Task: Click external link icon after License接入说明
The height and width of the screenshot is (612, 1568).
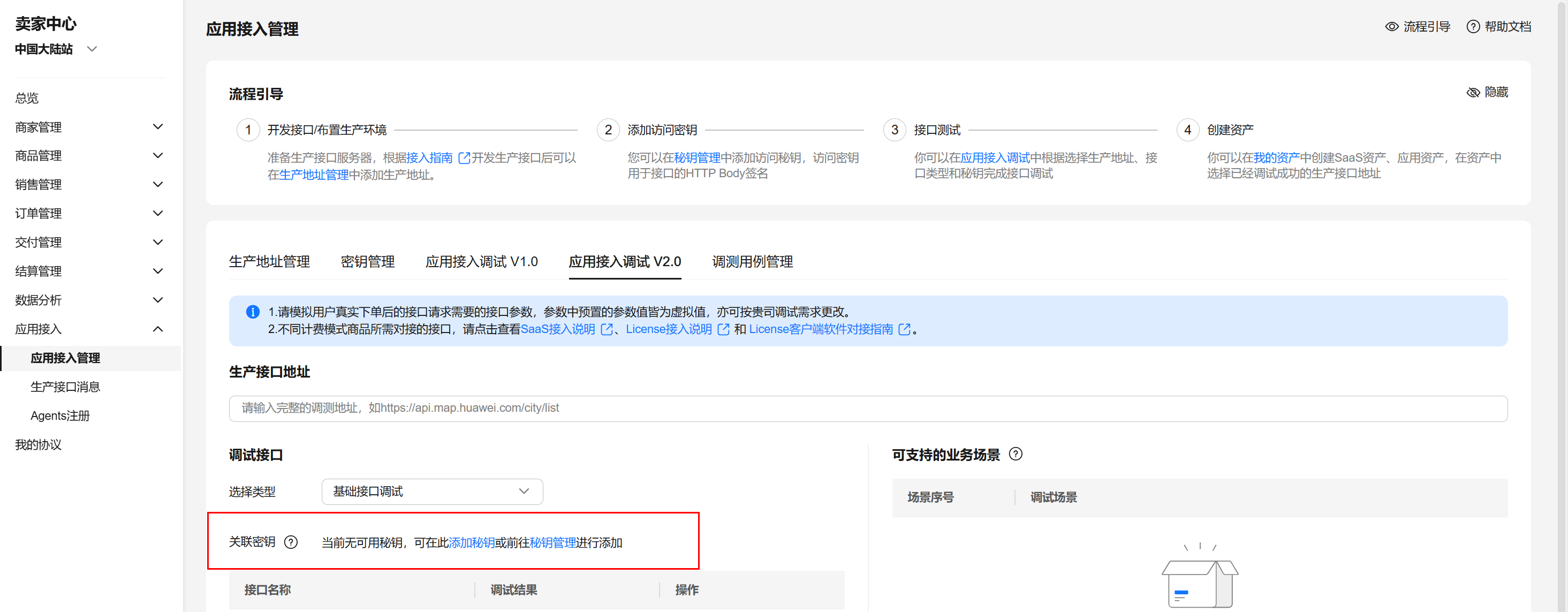Action: click(723, 329)
